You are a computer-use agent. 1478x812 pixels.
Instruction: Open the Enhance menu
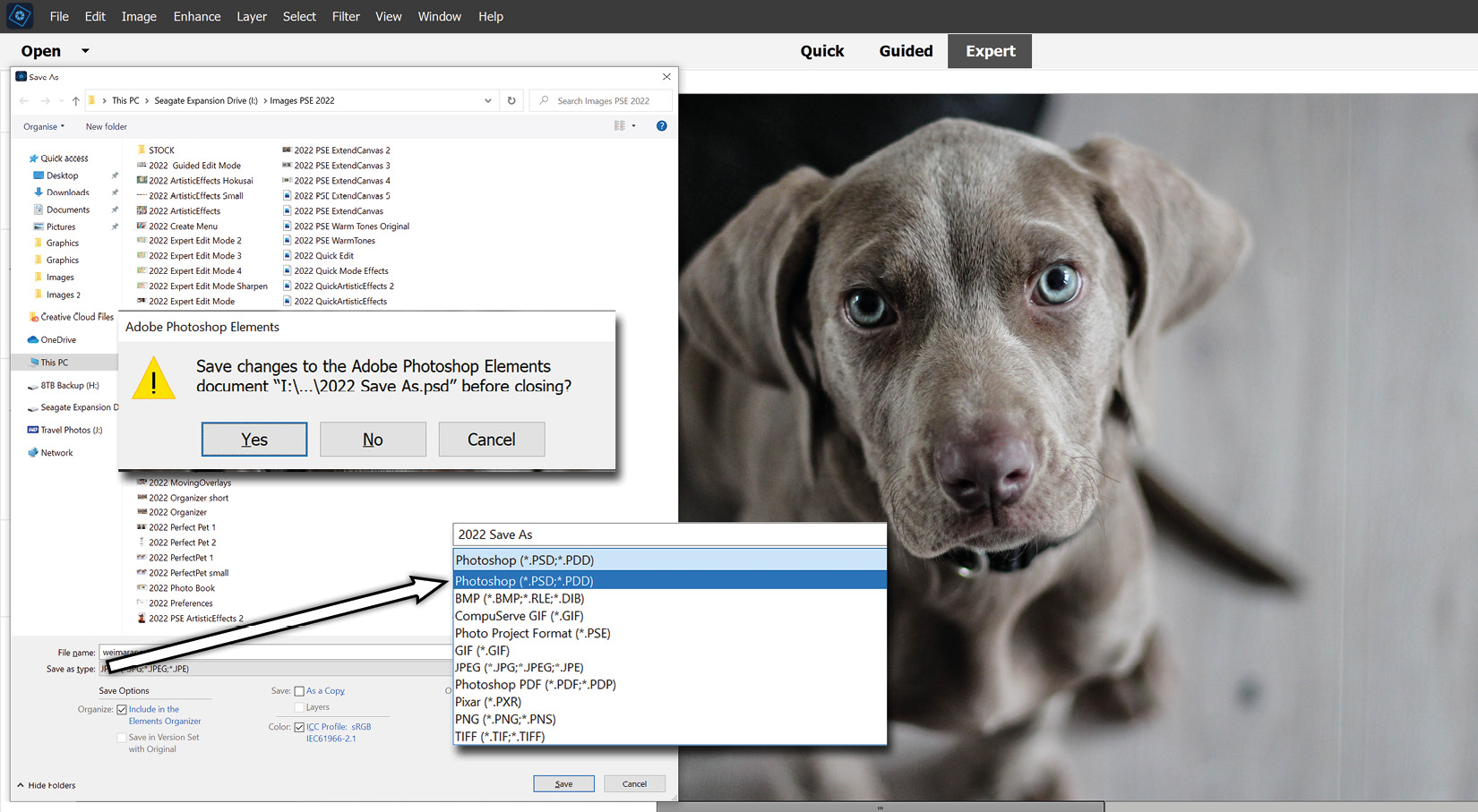coord(197,16)
